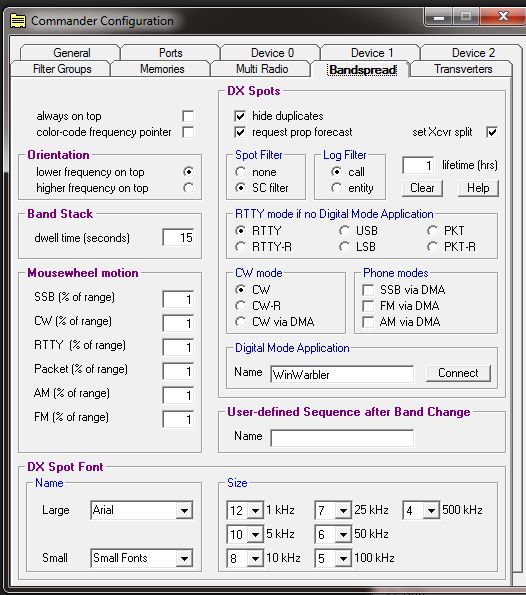The width and height of the screenshot is (526, 595).
Task: Open the Device 1 tab
Action: (x=372, y=52)
